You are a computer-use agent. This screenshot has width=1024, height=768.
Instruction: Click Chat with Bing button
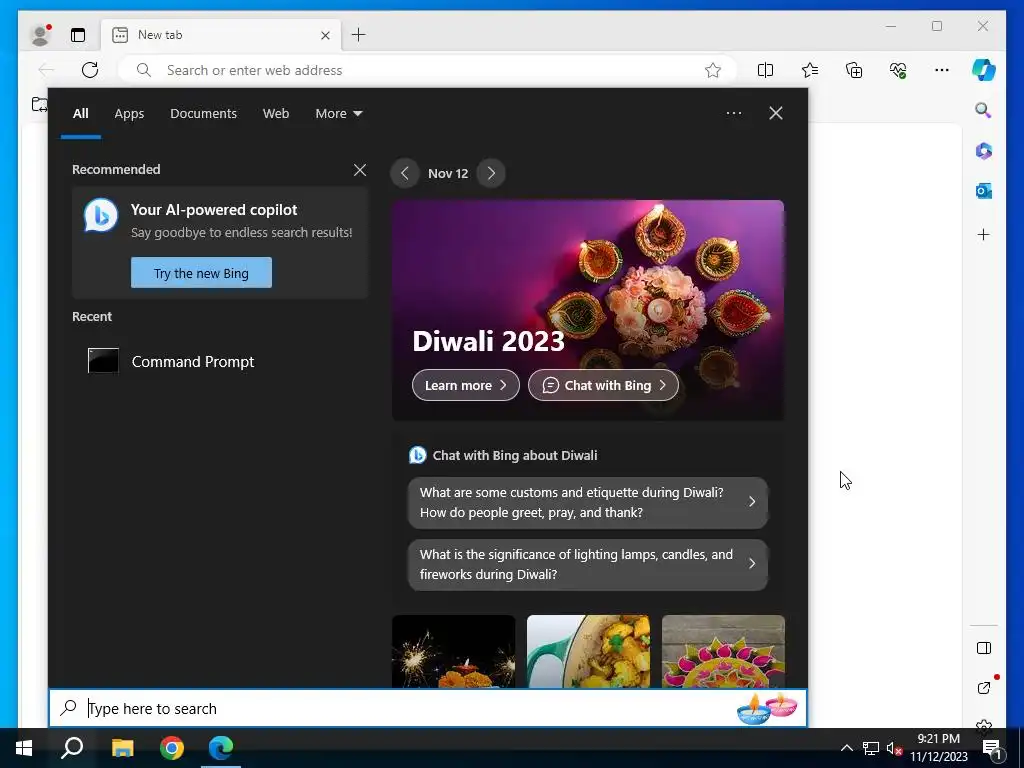pos(603,385)
